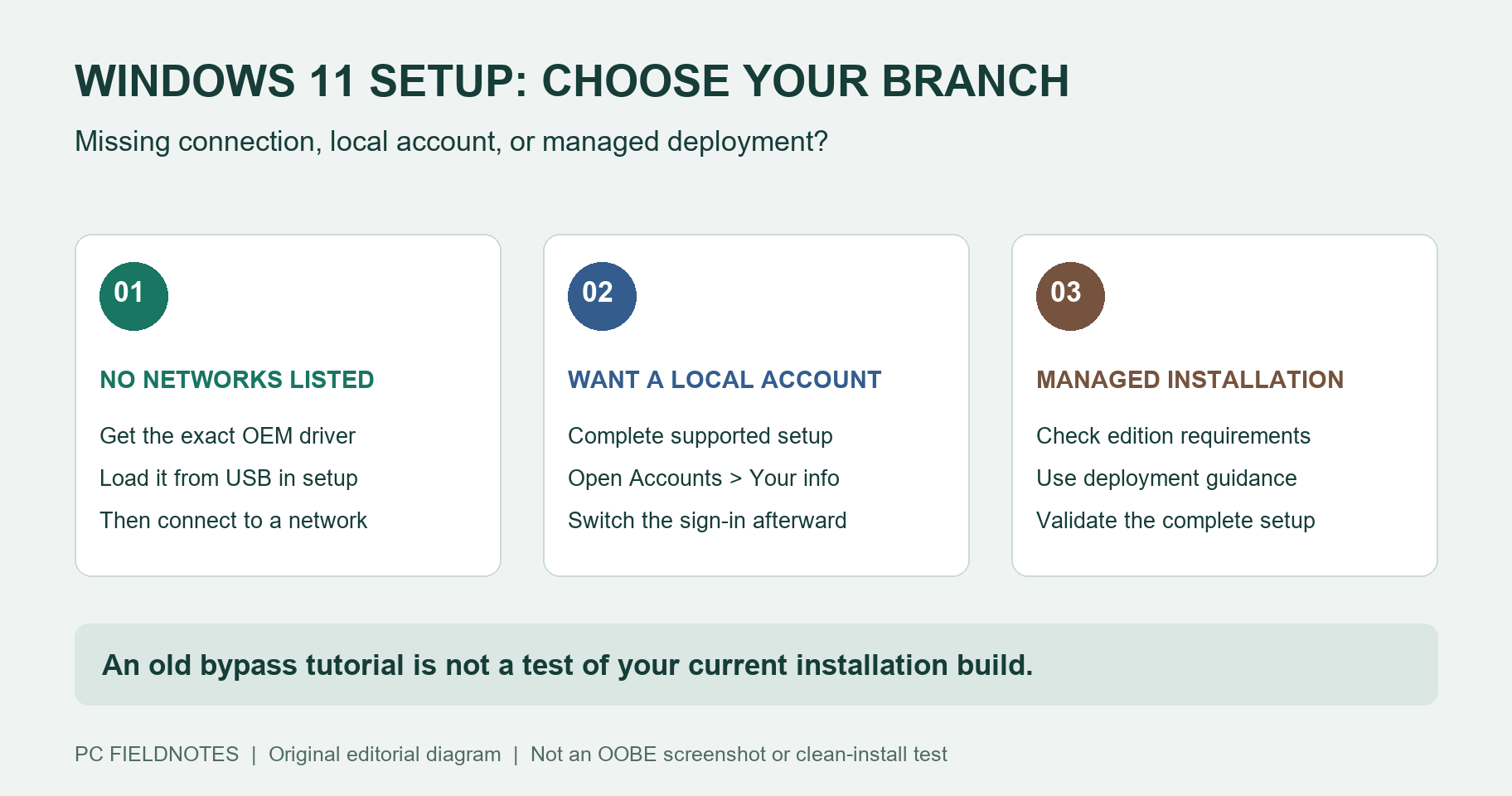
Task: Click the green 01 circle badge
Action: point(133,296)
